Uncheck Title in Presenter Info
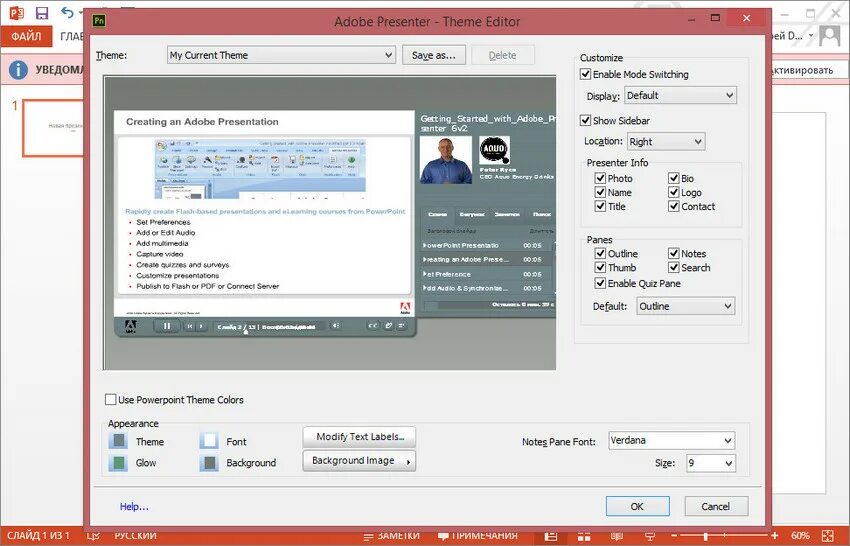Viewport: 850px width, 546px height. point(600,206)
